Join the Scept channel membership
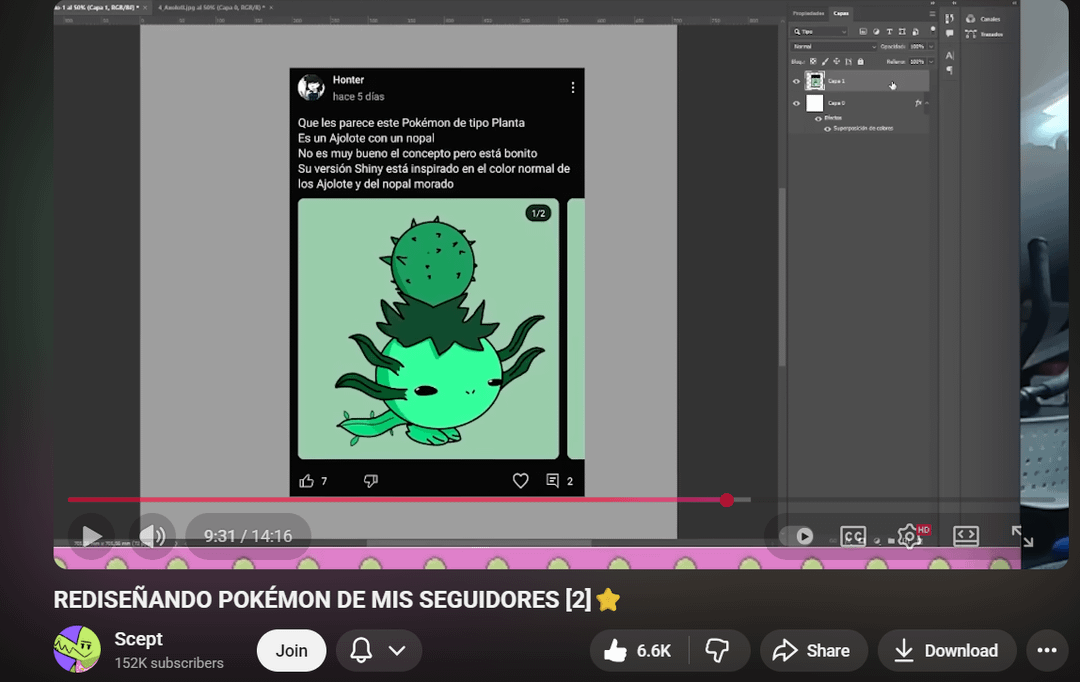Image resolution: width=1080 pixels, height=682 pixels. 291,651
